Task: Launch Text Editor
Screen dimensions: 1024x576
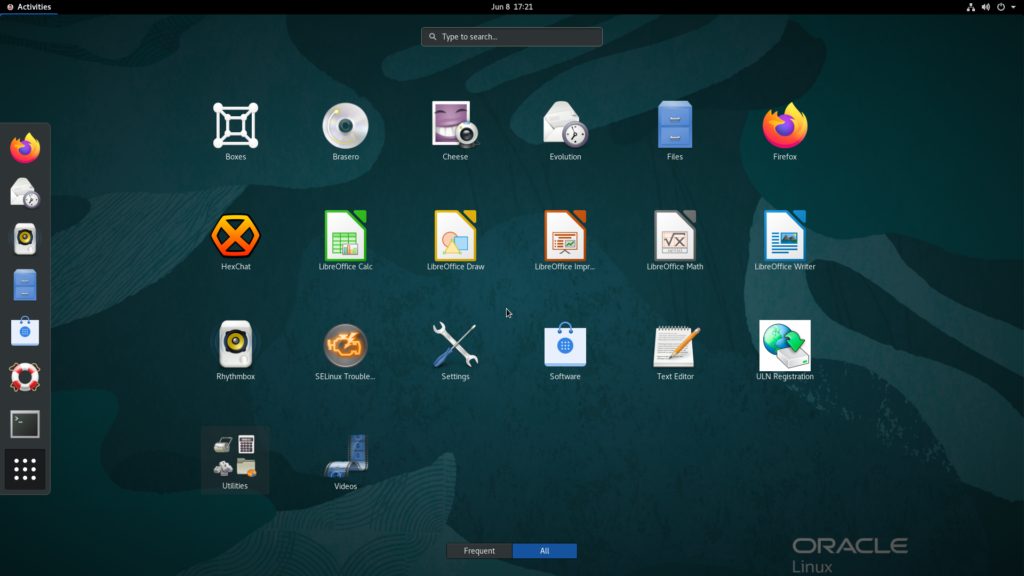Action: click(675, 346)
